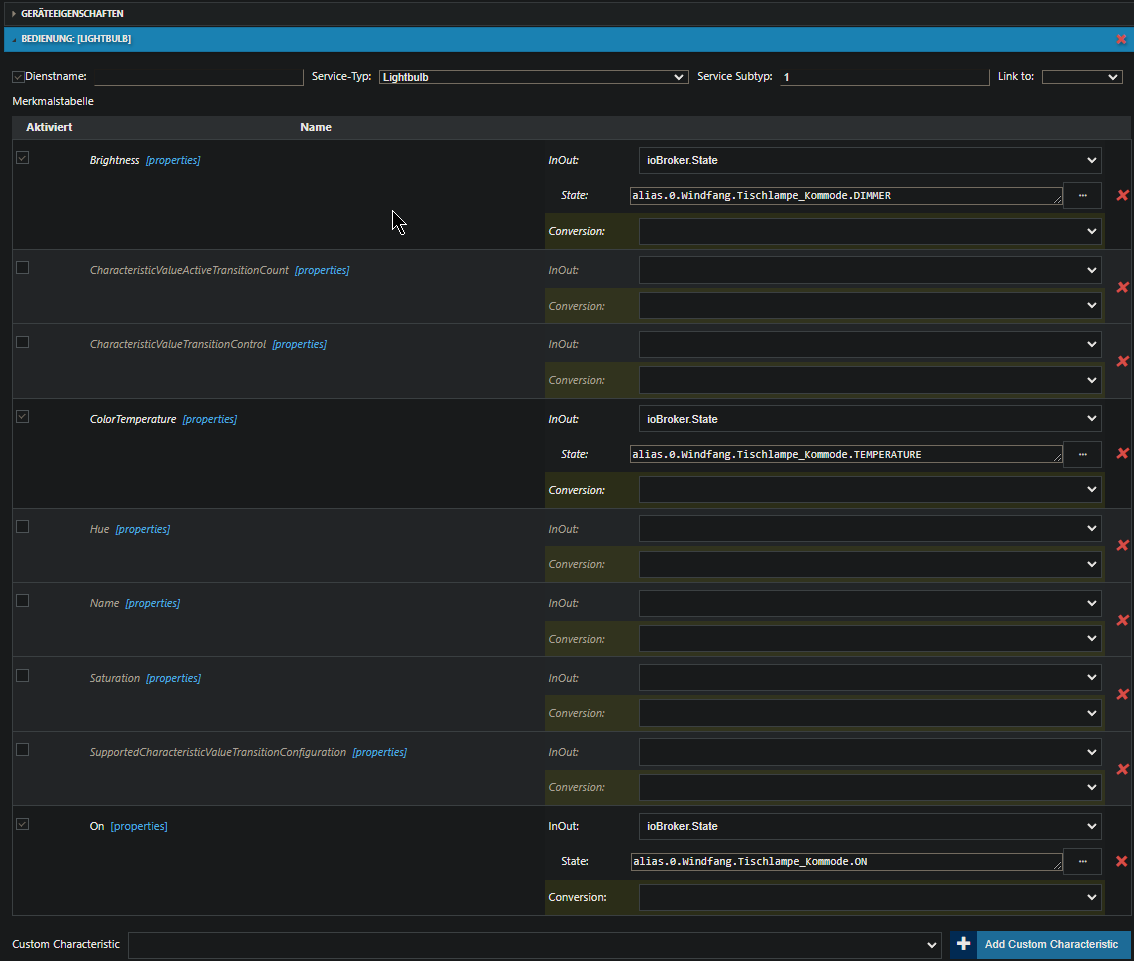Close the Bedienung Lightbulb service panel
The width and height of the screenshot is (1134, 961).
tap(1121, 39)
